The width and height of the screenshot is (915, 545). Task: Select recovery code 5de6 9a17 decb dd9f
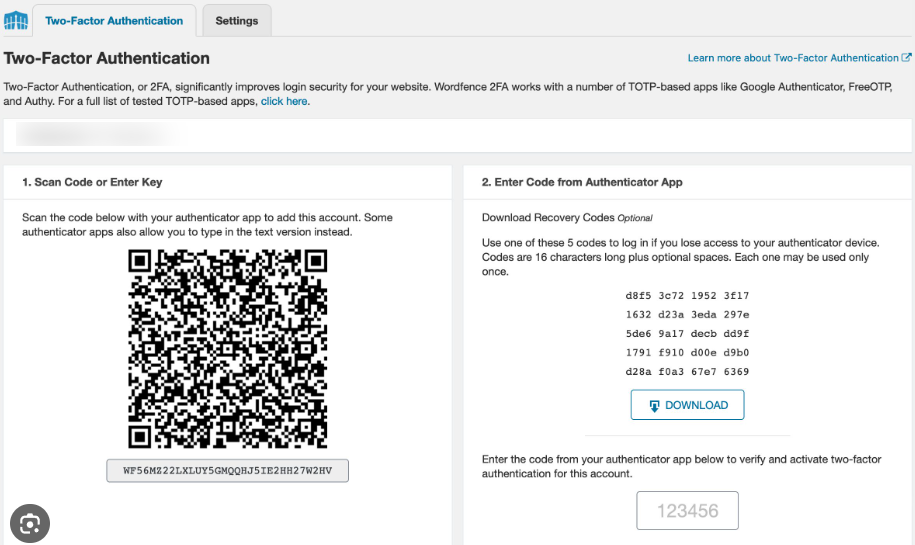point(687,334)
